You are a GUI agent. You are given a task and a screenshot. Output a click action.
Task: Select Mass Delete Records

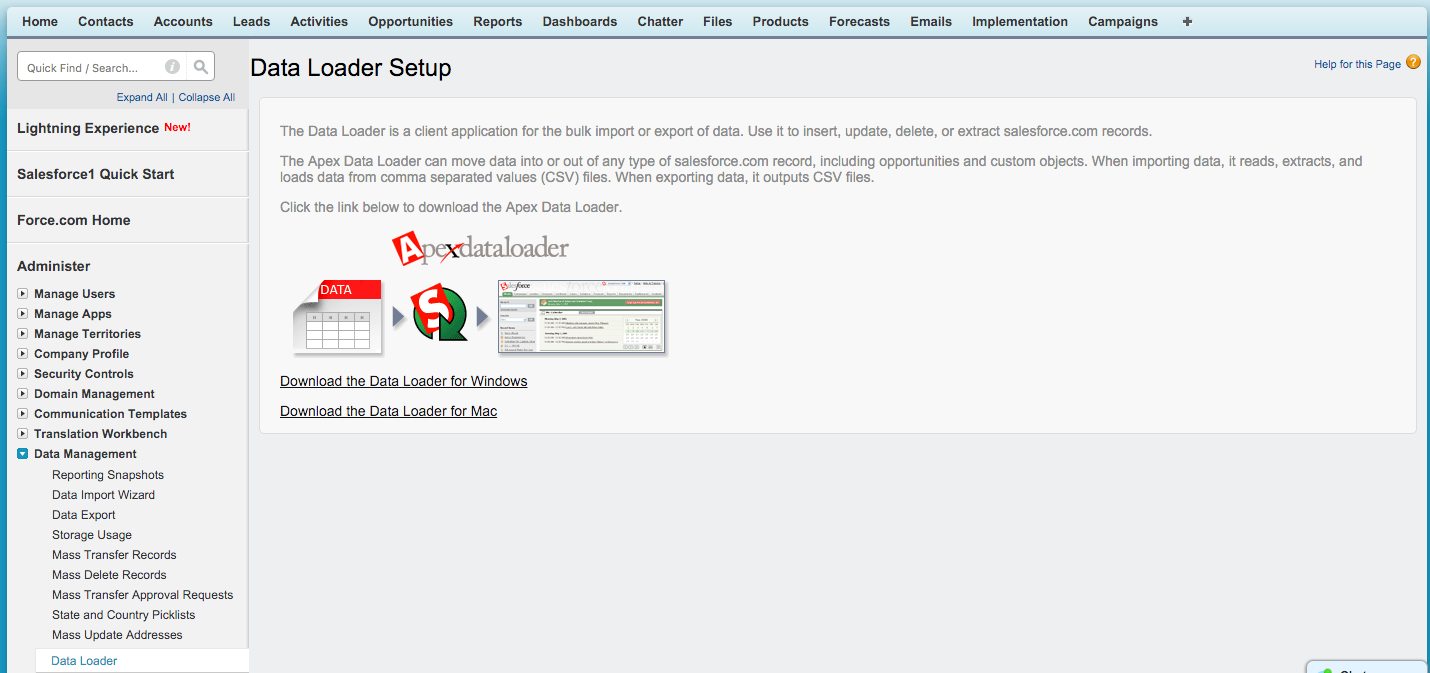[x=109, y=575]
